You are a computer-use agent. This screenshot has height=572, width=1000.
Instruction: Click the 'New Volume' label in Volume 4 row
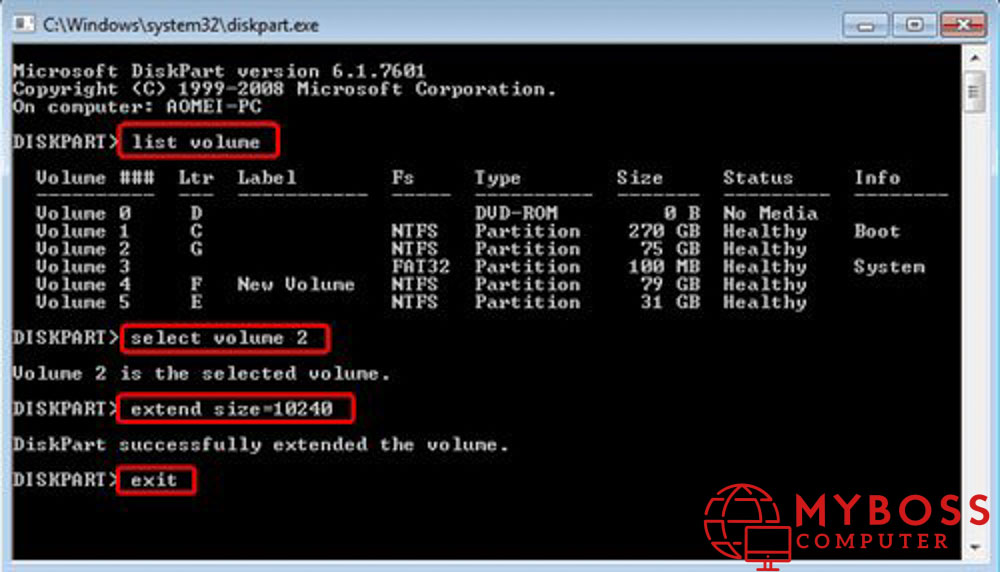pos(295,285)
